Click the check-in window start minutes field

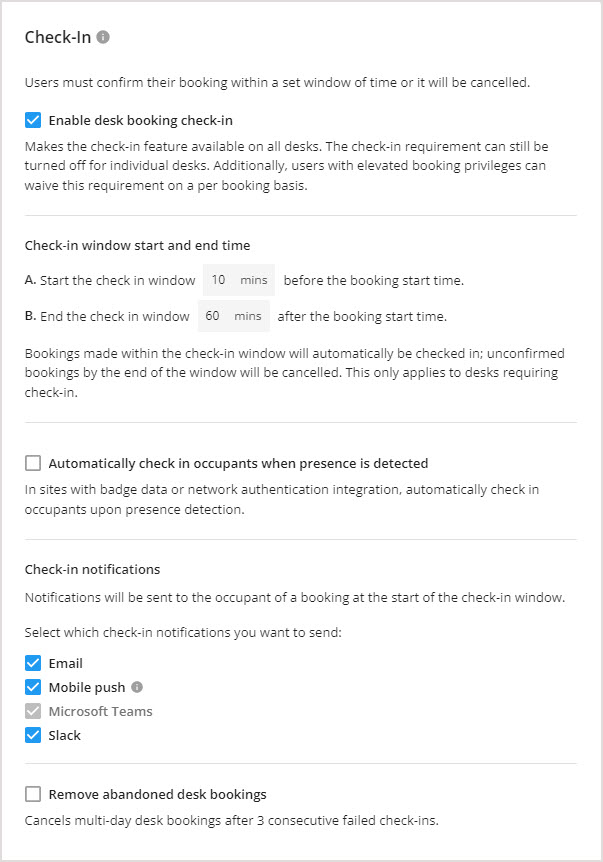coord(238,280)
